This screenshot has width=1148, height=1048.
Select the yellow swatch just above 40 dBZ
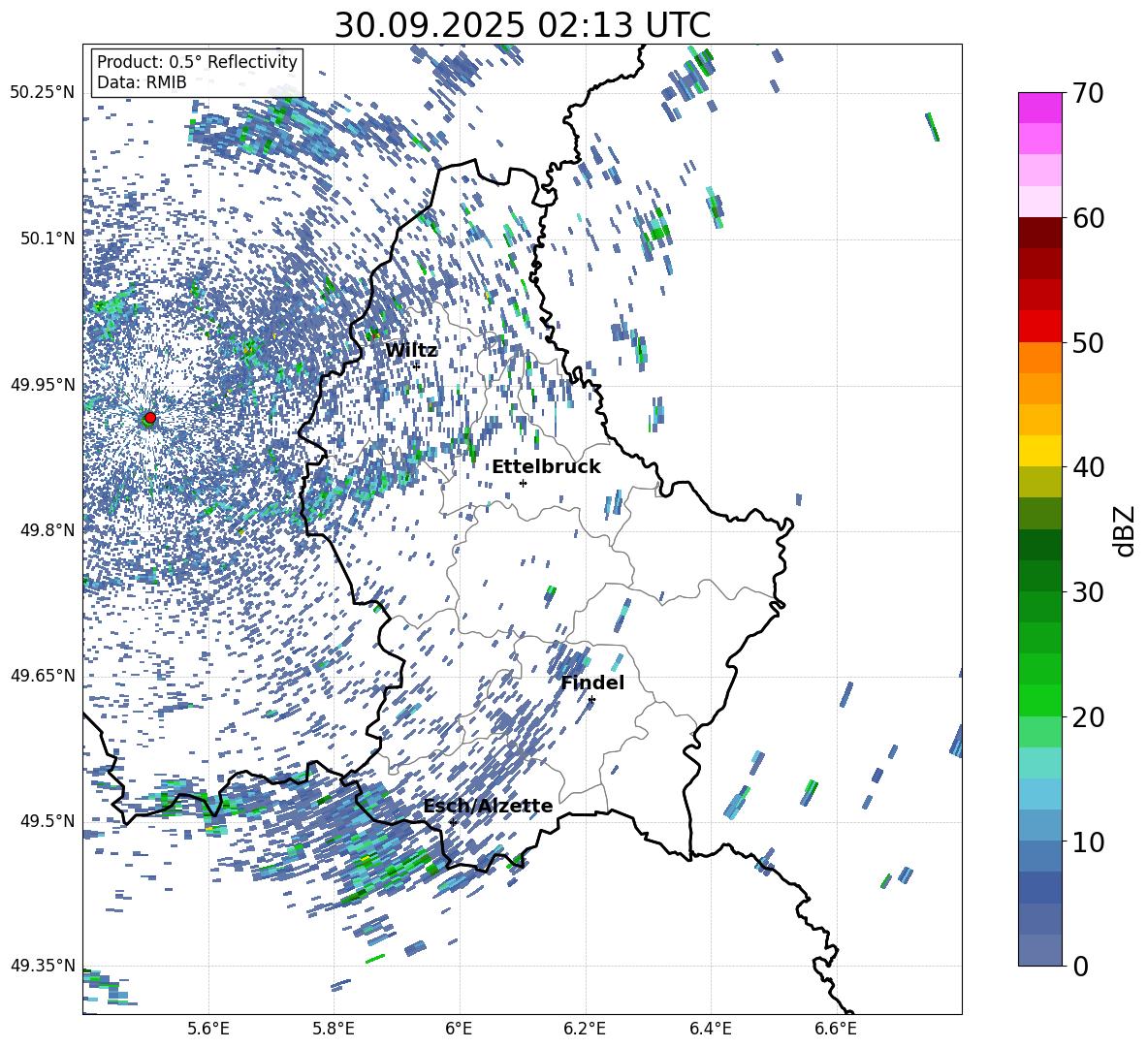(1040, 451)
